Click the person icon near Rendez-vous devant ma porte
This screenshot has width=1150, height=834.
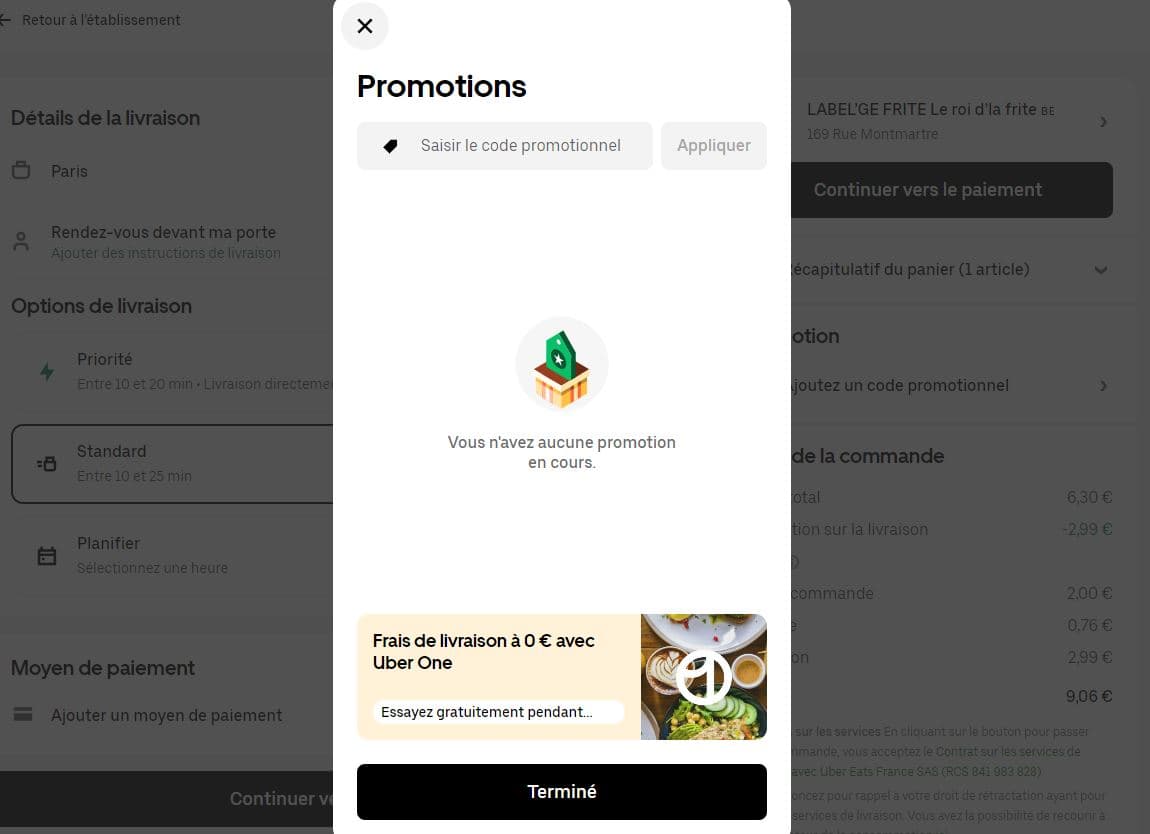coord(21,240)
